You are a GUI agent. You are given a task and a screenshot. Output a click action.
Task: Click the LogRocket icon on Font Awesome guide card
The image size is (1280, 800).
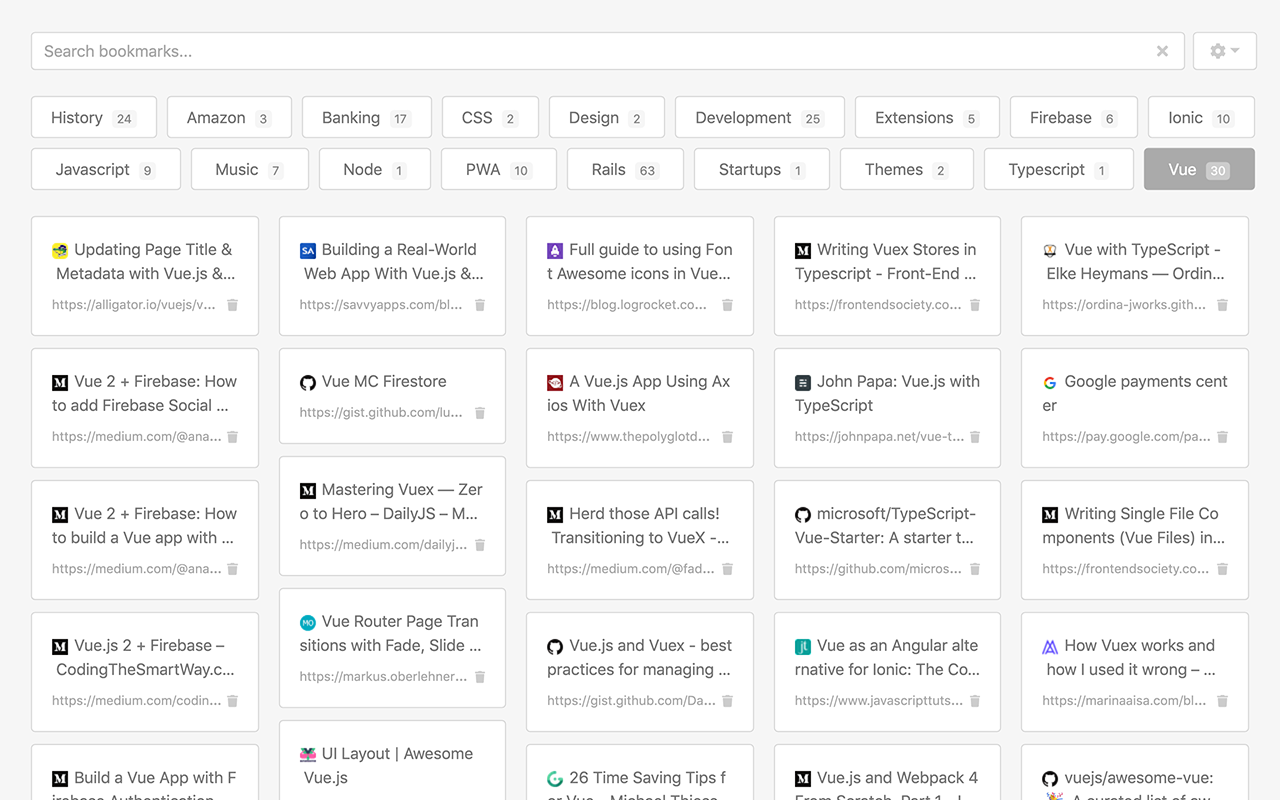click(555, 249)
